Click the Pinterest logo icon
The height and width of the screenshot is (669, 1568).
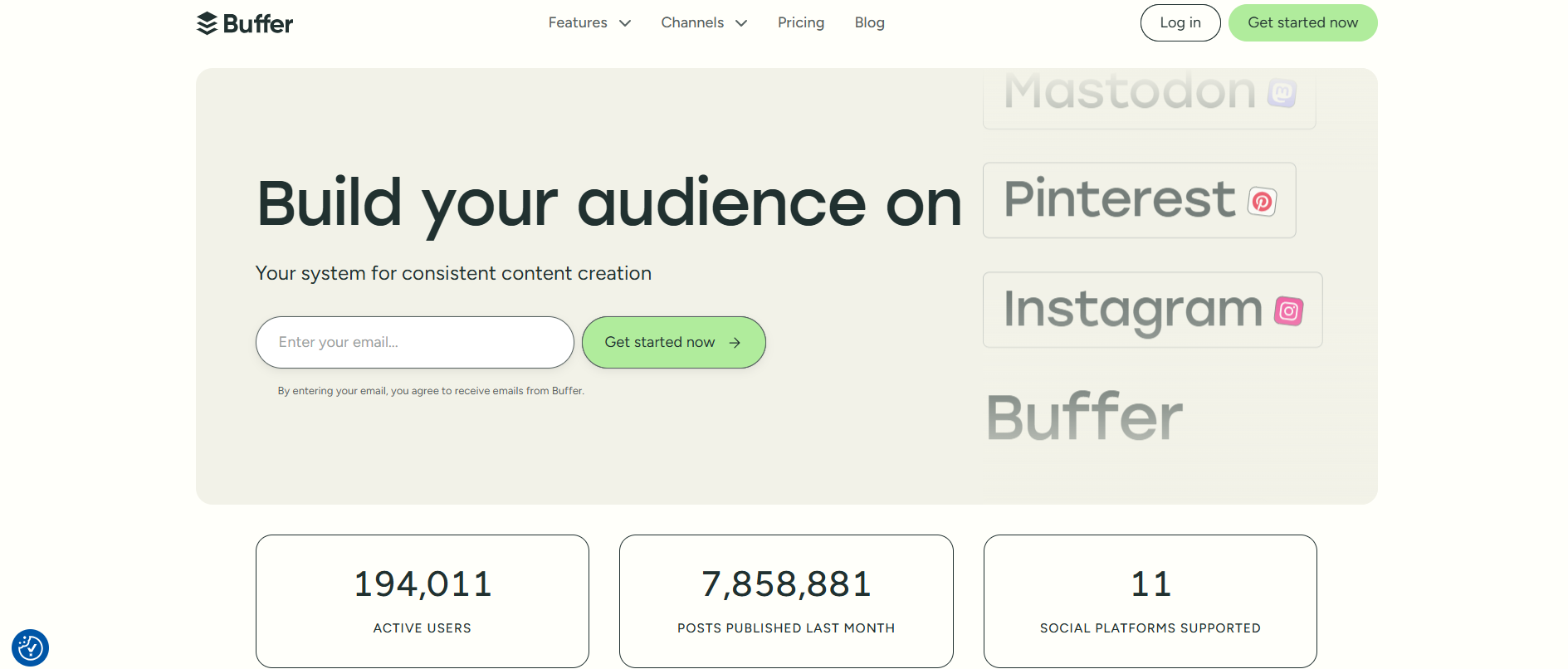(1262, 201)
